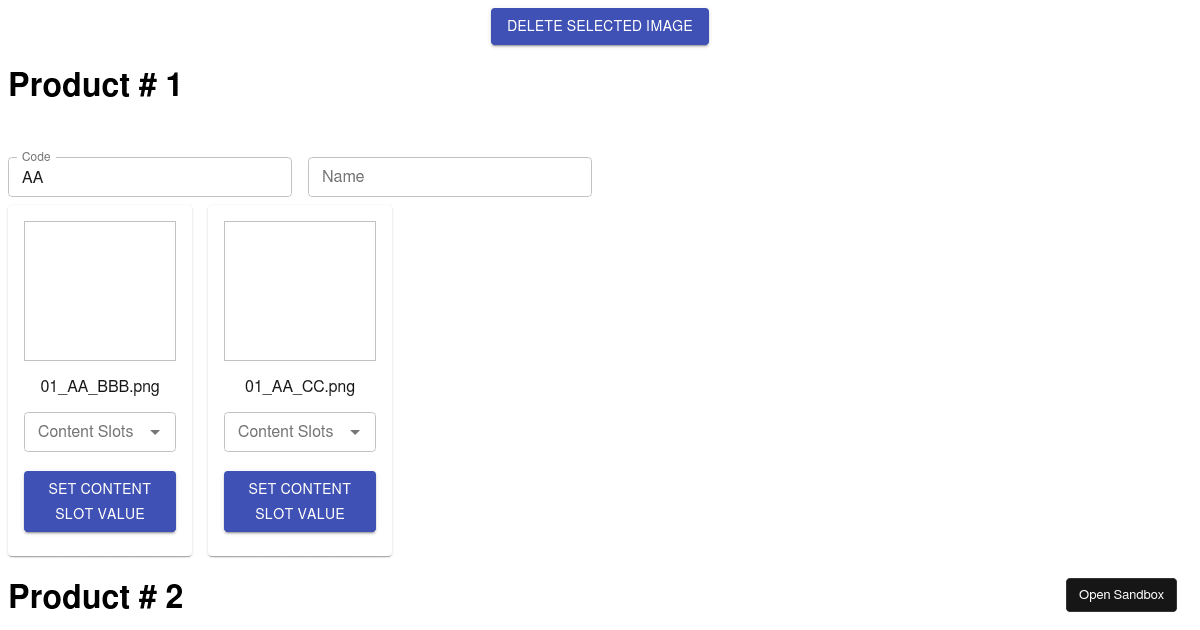Click the 01_AA_CC.png filename label
Image resolution: width=1200 pixels, height=630 pixels.
click(300, 387)
